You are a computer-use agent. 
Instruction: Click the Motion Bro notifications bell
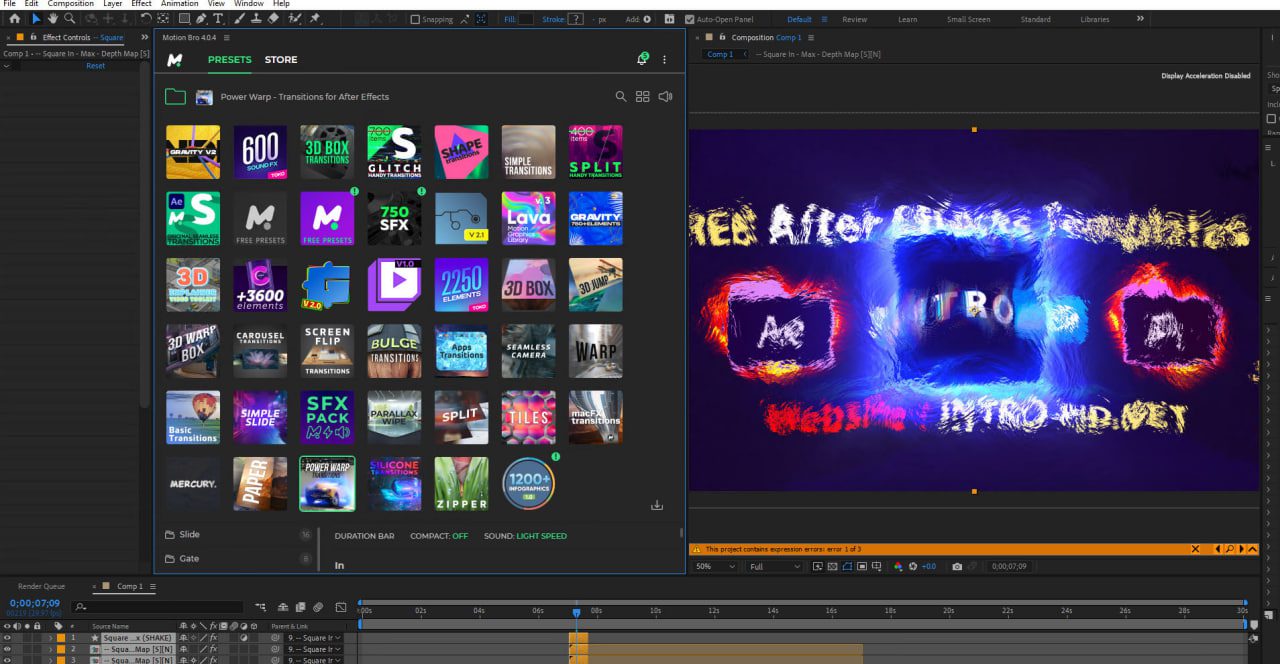[642, 60]
